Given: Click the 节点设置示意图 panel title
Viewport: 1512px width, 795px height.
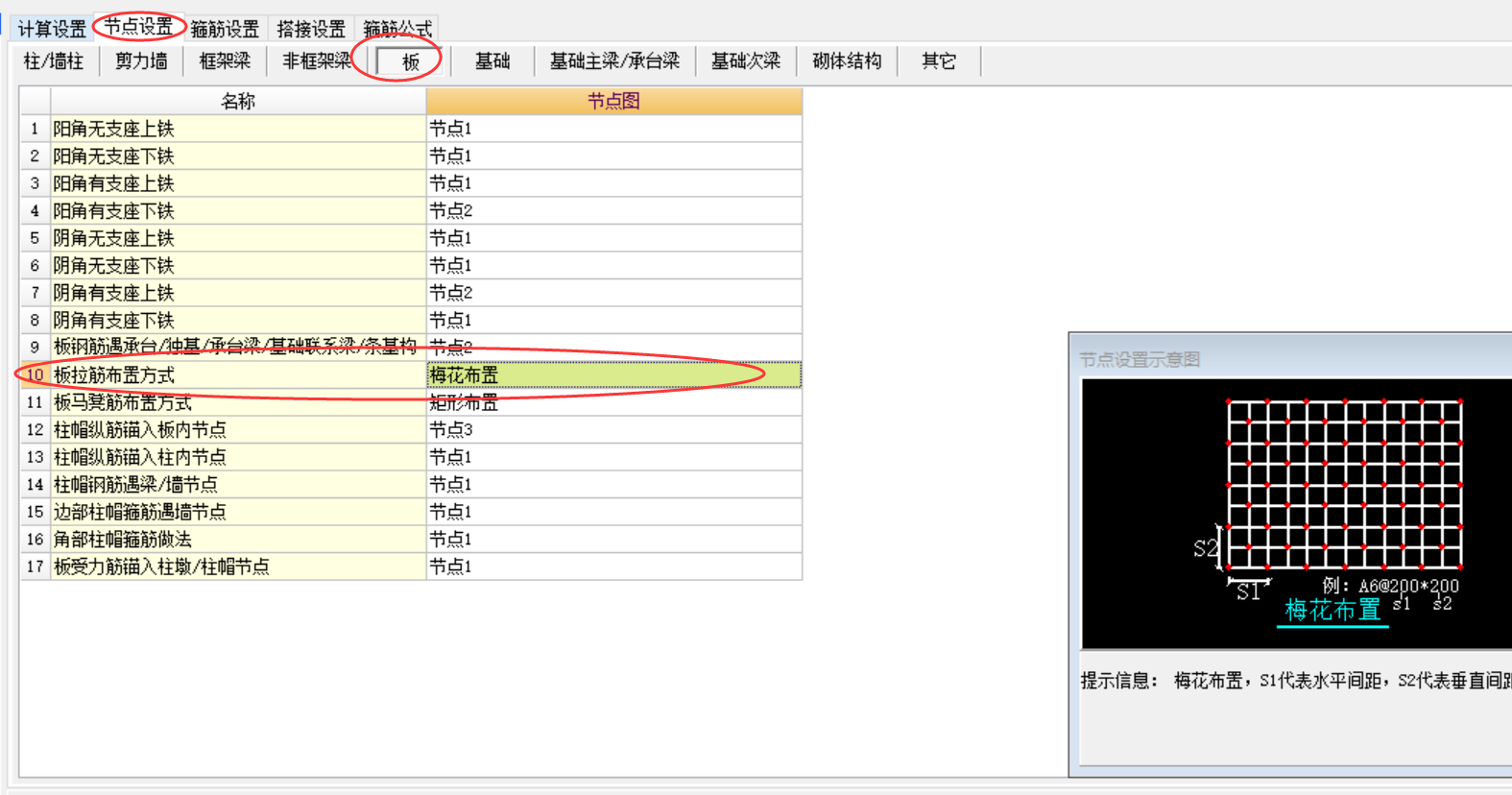Looking at the screenshot, I should 1140,359.
